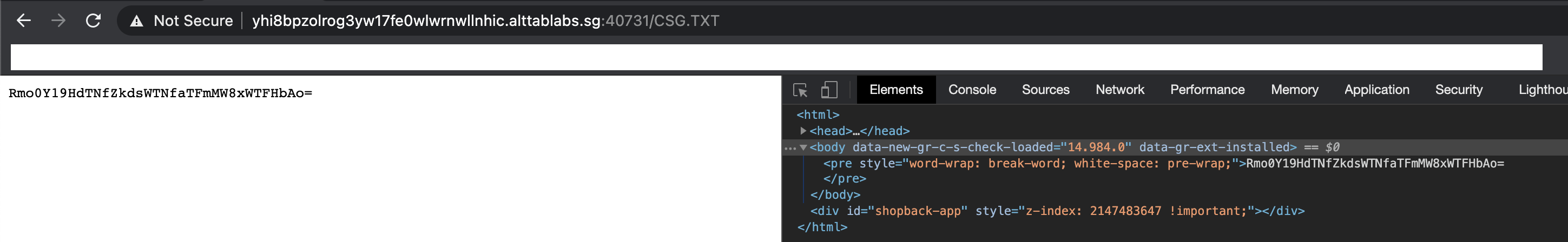The height and width of the screenshot is (242, 1568).
Task: Click the data-new-gr-c-s-check-loaded value "14.984.0"
Action: point(1096,147)
